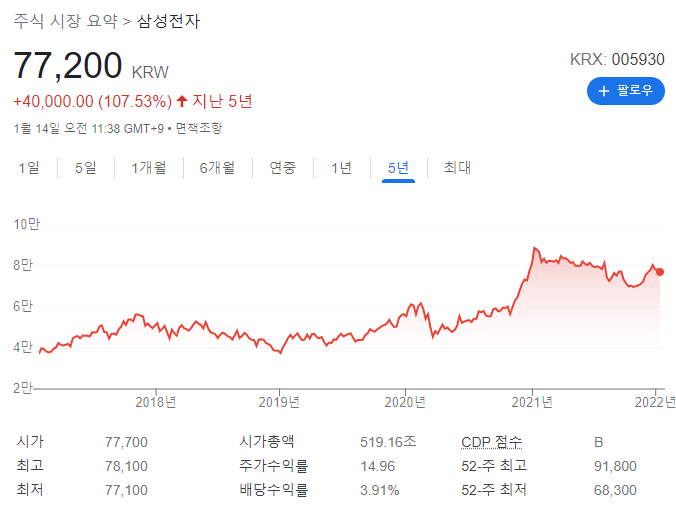Click the 1월 14일 오전 11:38 GMT+9 timestamp
Image resolution: width=676 pixels, height=518 pixels.
[89, 128]
